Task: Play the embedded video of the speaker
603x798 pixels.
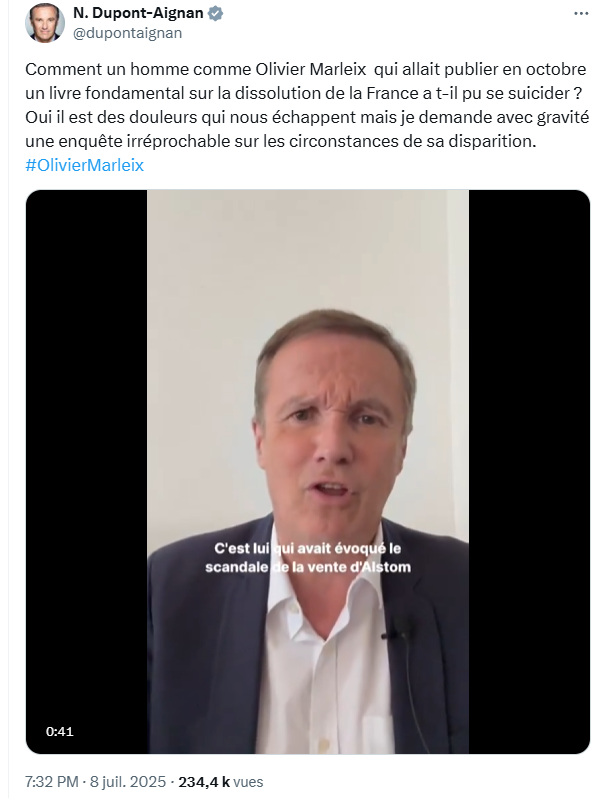Action: [x=308, y=472]
